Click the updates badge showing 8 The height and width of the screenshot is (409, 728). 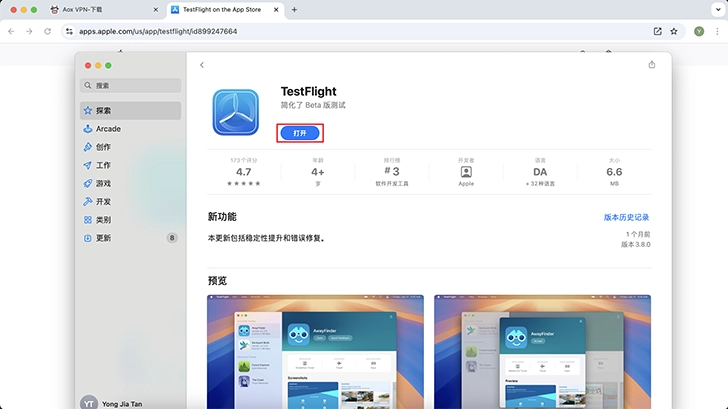point(172,238)
